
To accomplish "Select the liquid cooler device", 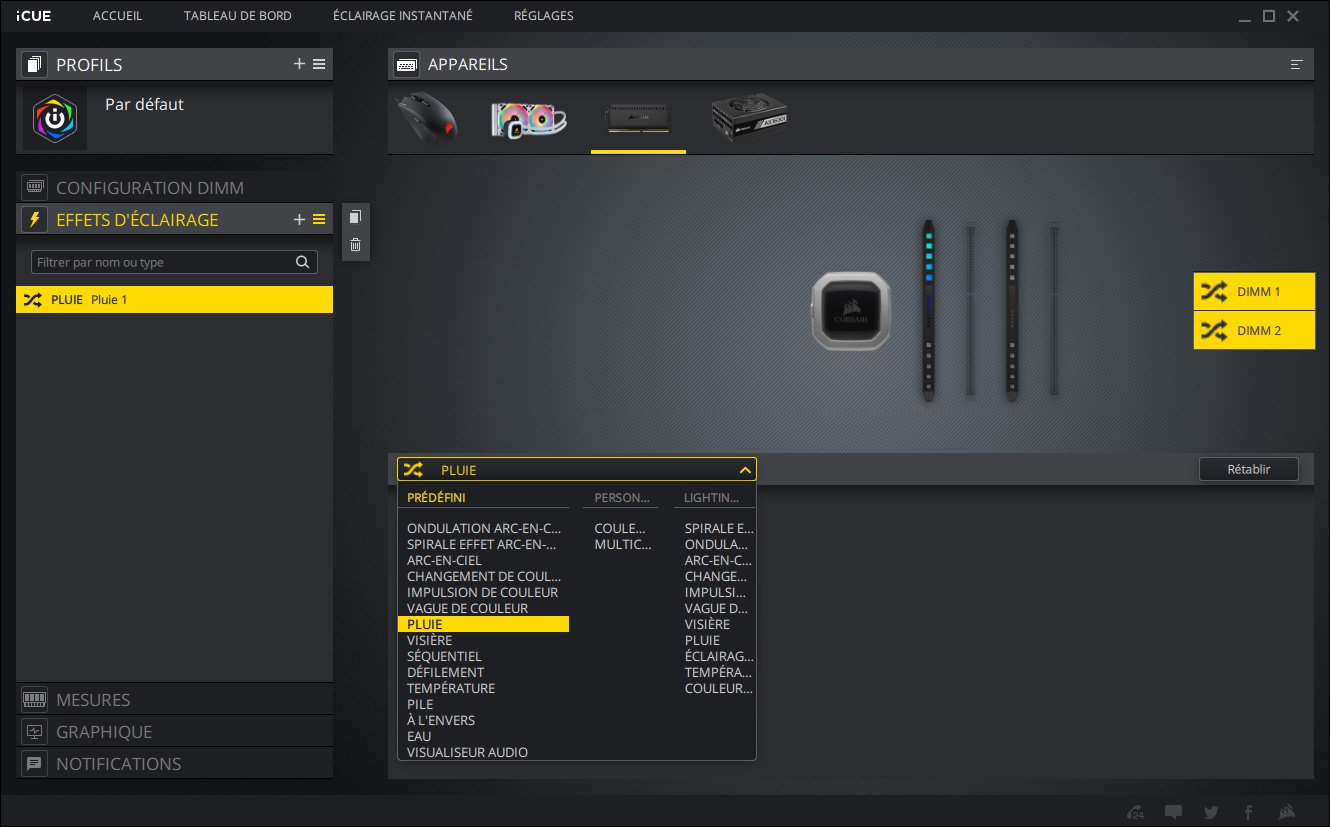I will click(x=529, y=118).
